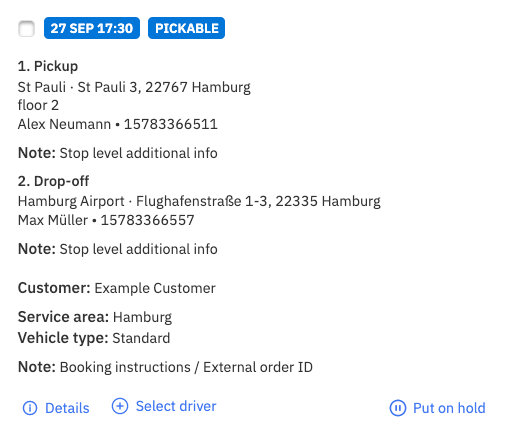Click Max Müller's phone number 15783366557
Screen dimensions: 508x439
pyautogui.click(x=147, y=220)
